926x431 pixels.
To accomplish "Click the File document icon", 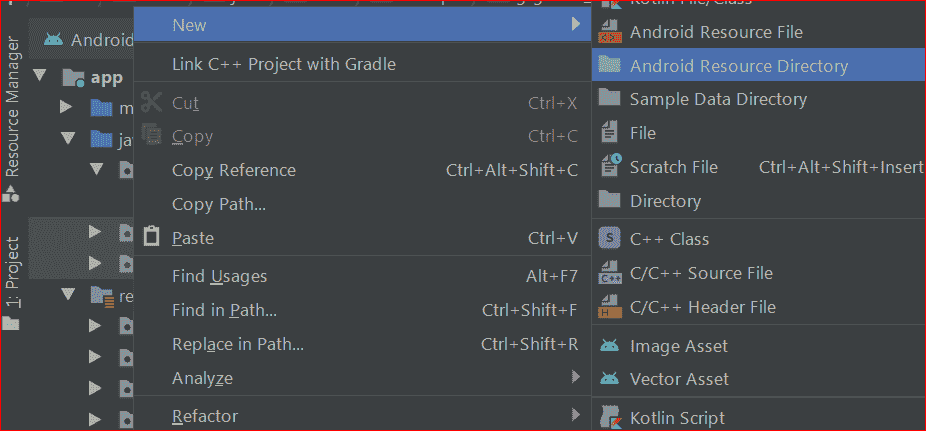I will click(609, 132).
